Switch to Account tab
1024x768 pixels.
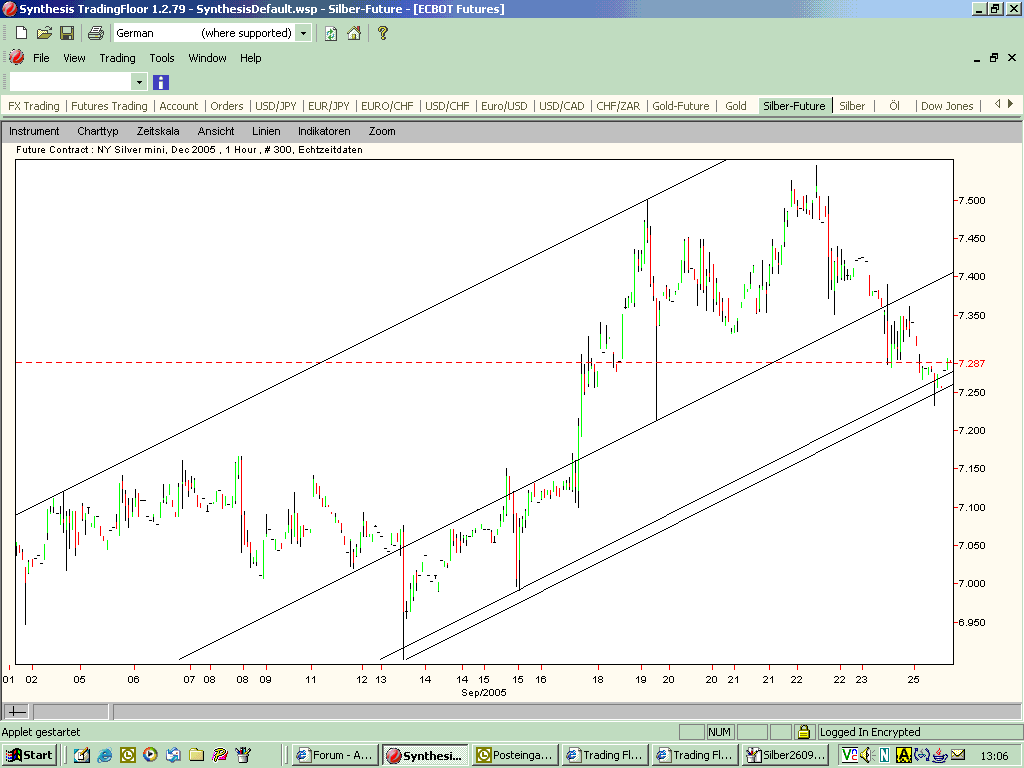click(x=178, y=106)
